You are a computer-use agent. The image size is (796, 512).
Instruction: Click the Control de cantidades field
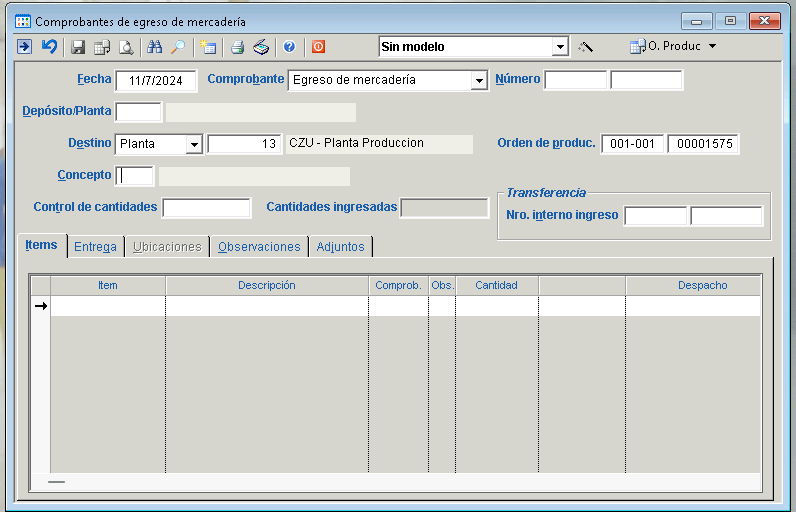tap(206, 208)
